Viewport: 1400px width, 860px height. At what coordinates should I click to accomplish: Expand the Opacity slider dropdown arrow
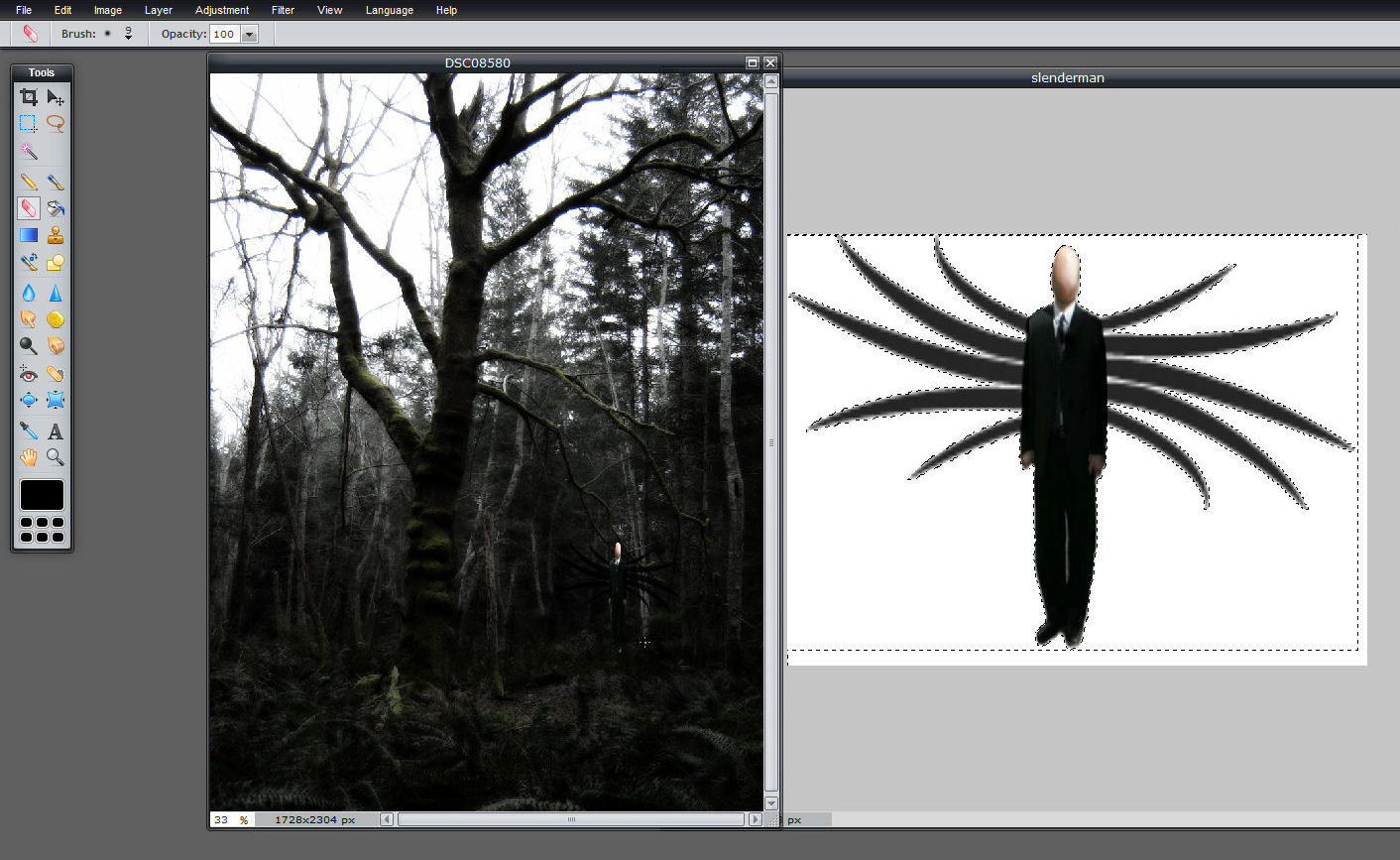click(249, 35)
